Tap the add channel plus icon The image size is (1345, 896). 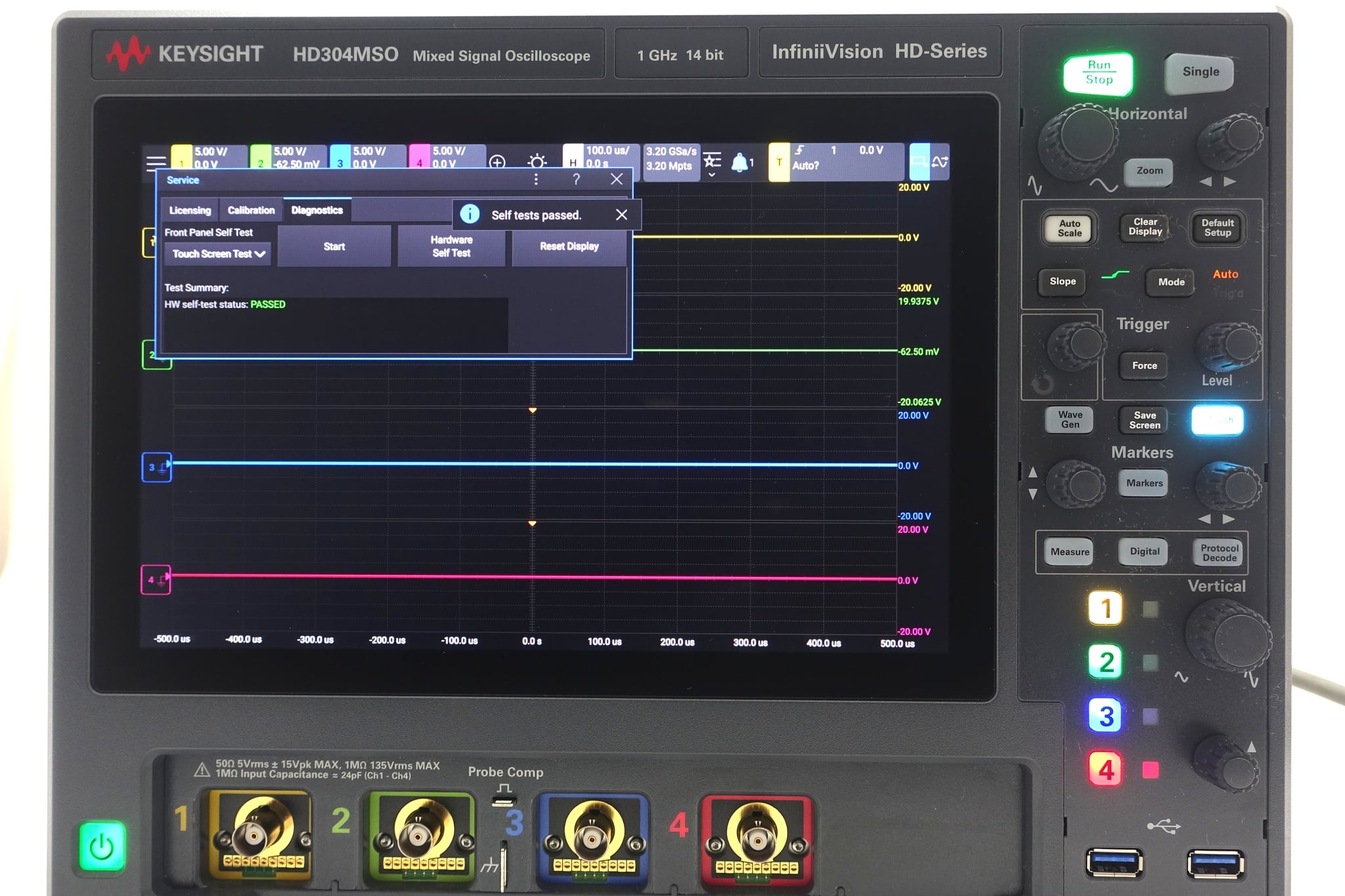coord(497,161)
